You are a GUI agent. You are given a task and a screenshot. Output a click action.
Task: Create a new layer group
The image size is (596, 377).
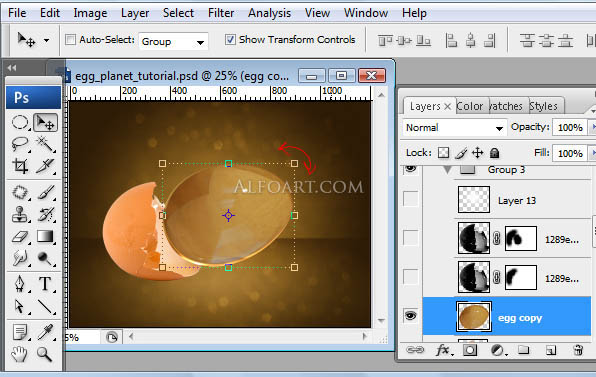pyautogui.click(x=524, y=350)
